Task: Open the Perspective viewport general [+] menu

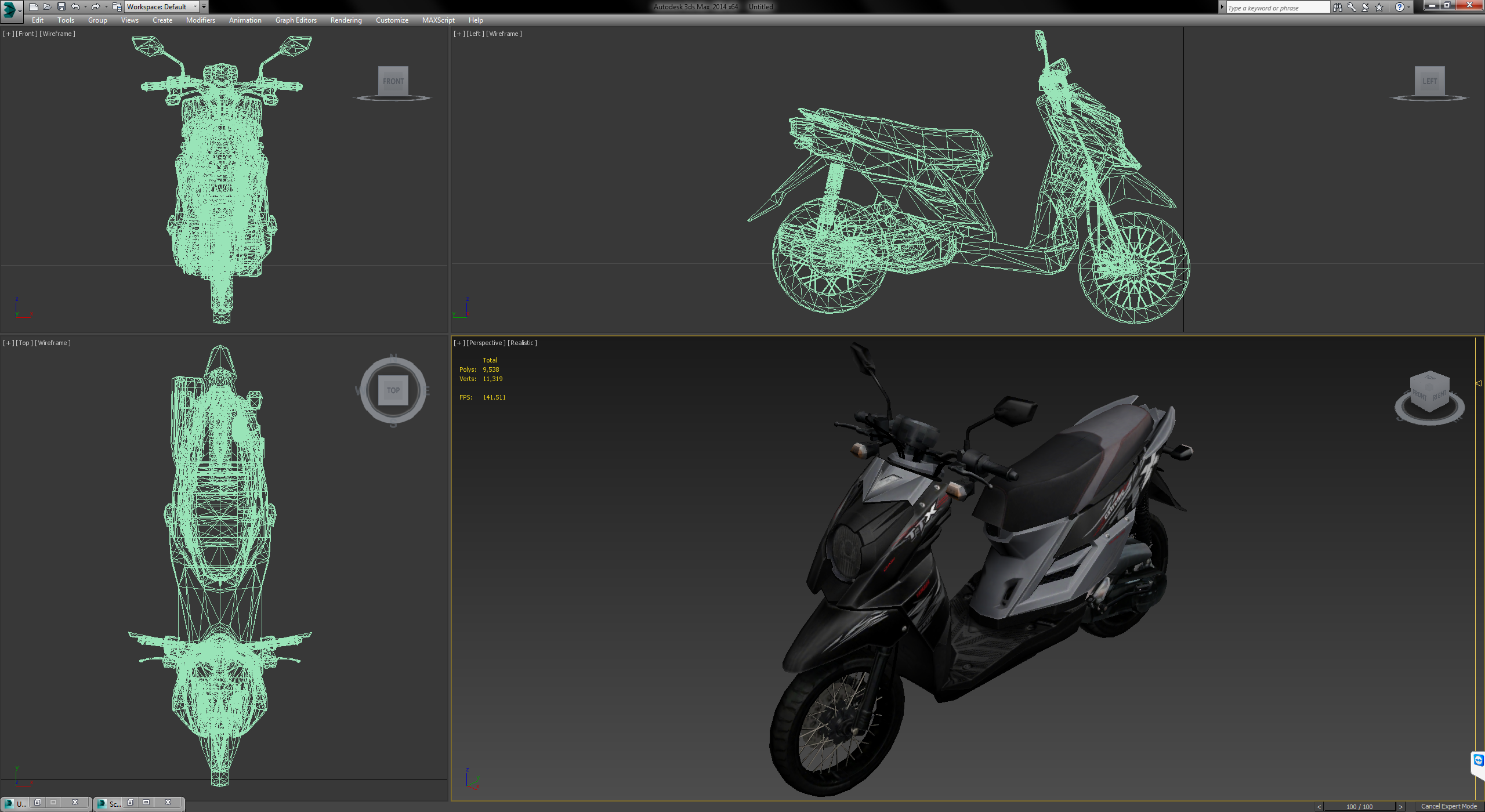Action: click(459, 343)
